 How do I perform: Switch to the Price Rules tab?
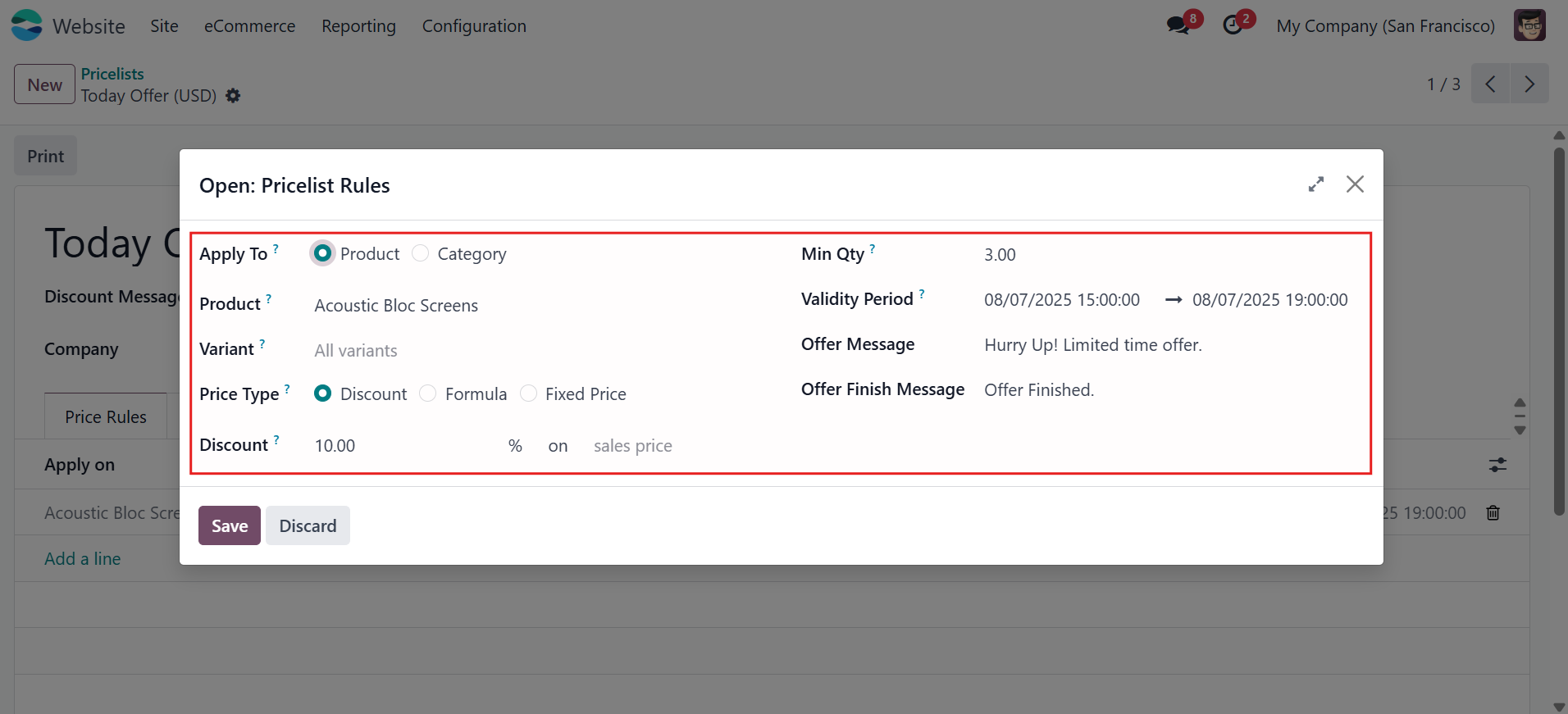coord(106,416)
